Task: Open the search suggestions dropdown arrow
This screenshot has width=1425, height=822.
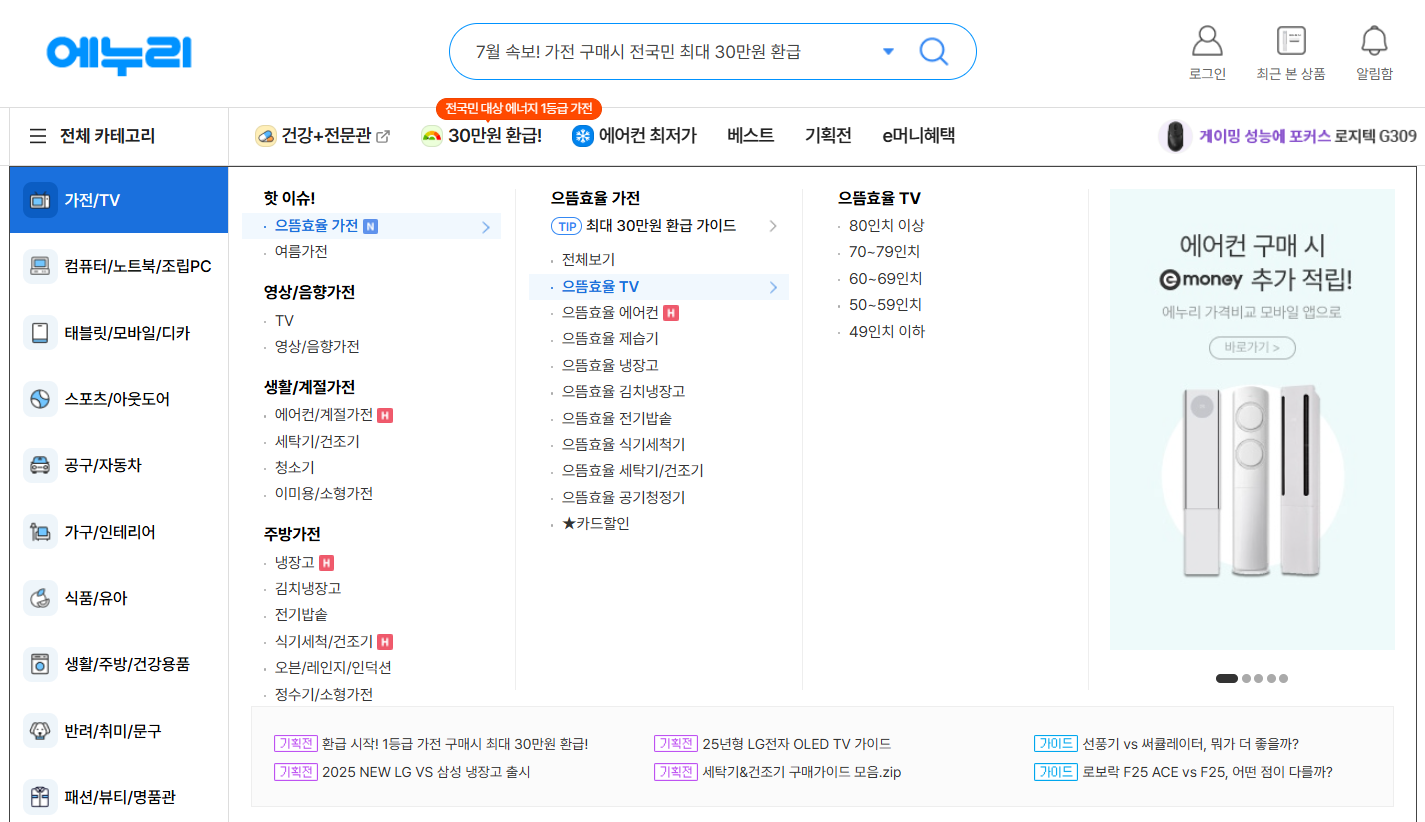Action: coord(888,51)
